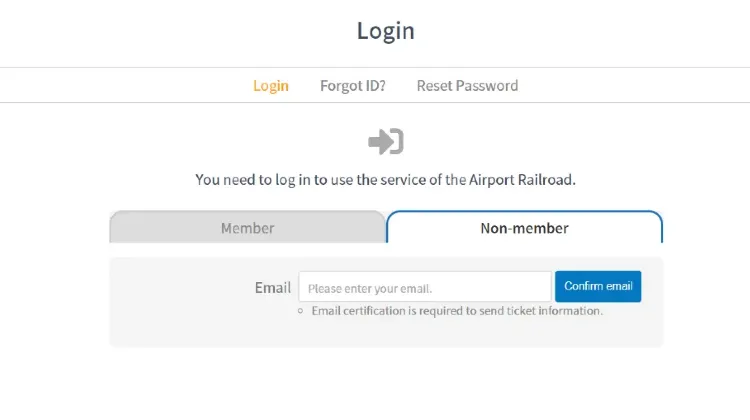Screen dimensions: 750x420
Task: Click the bullet marker before certification note
Action: (300, 311)
